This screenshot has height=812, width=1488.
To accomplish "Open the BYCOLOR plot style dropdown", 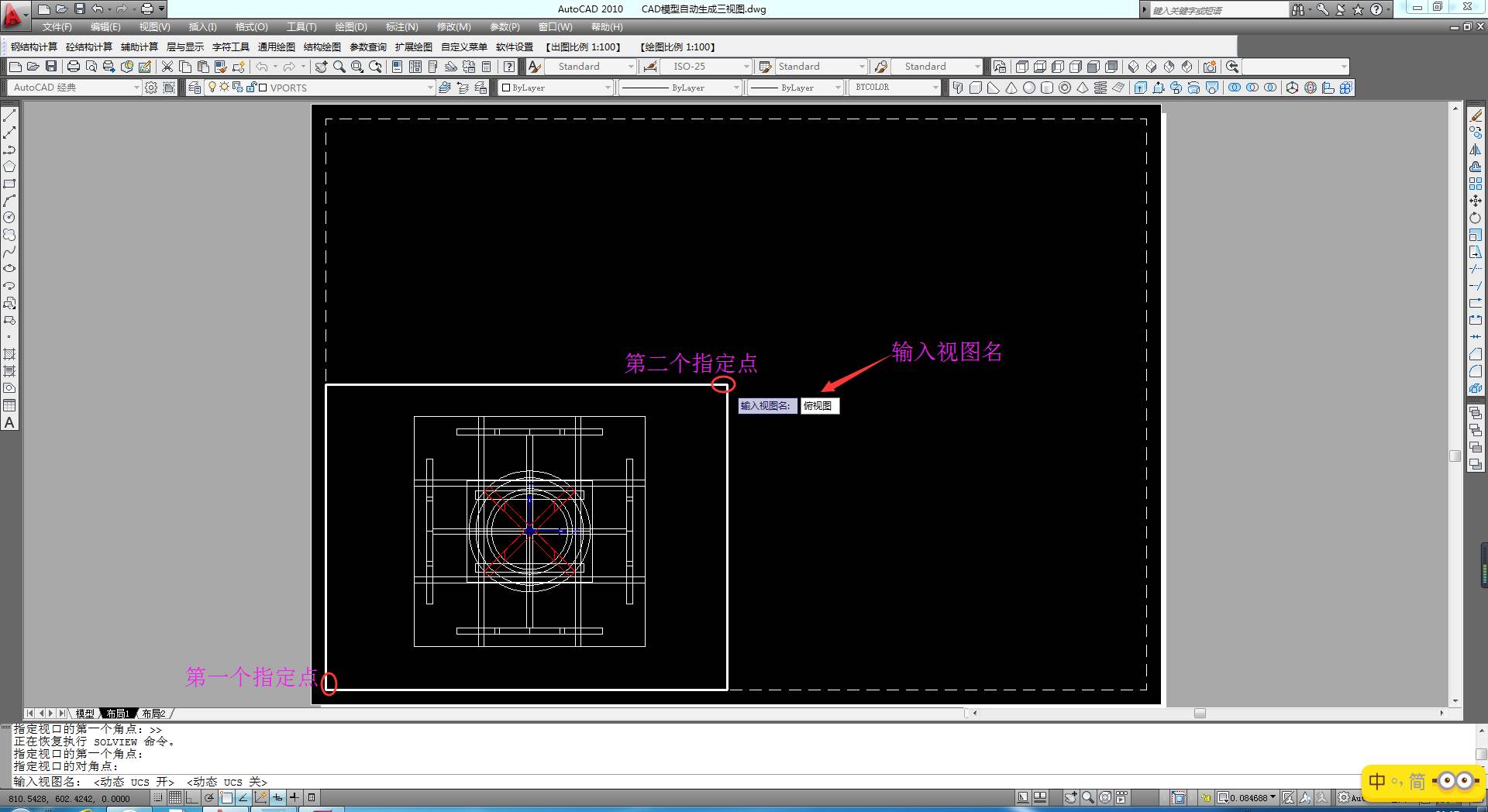I will pyautogui.click(x=895, y=88).
